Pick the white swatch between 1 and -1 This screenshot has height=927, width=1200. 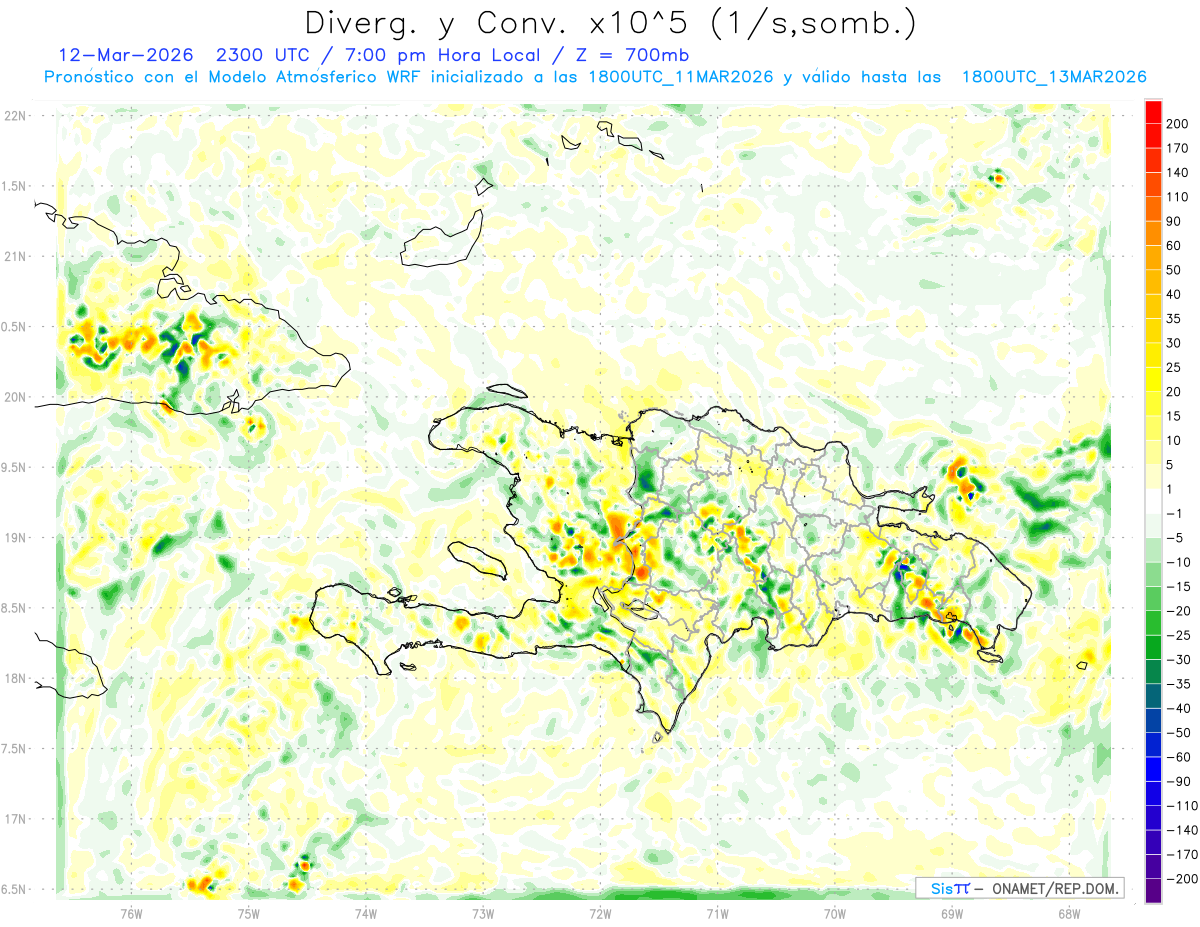[1153, 501]
